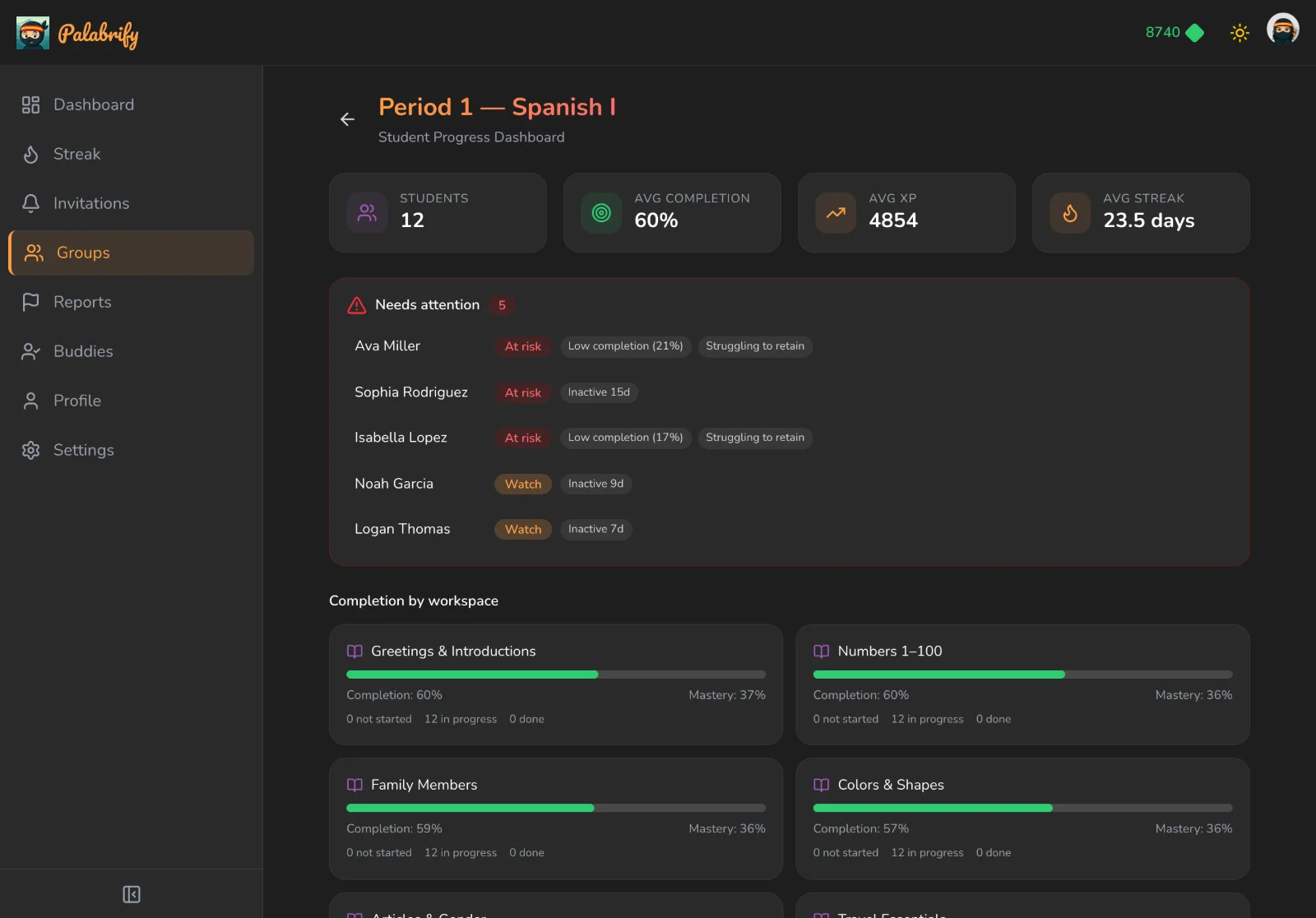This screenshot has height=918, width=1316.
Task: Go back using the left arrow icon
Action: coord(348,119)
